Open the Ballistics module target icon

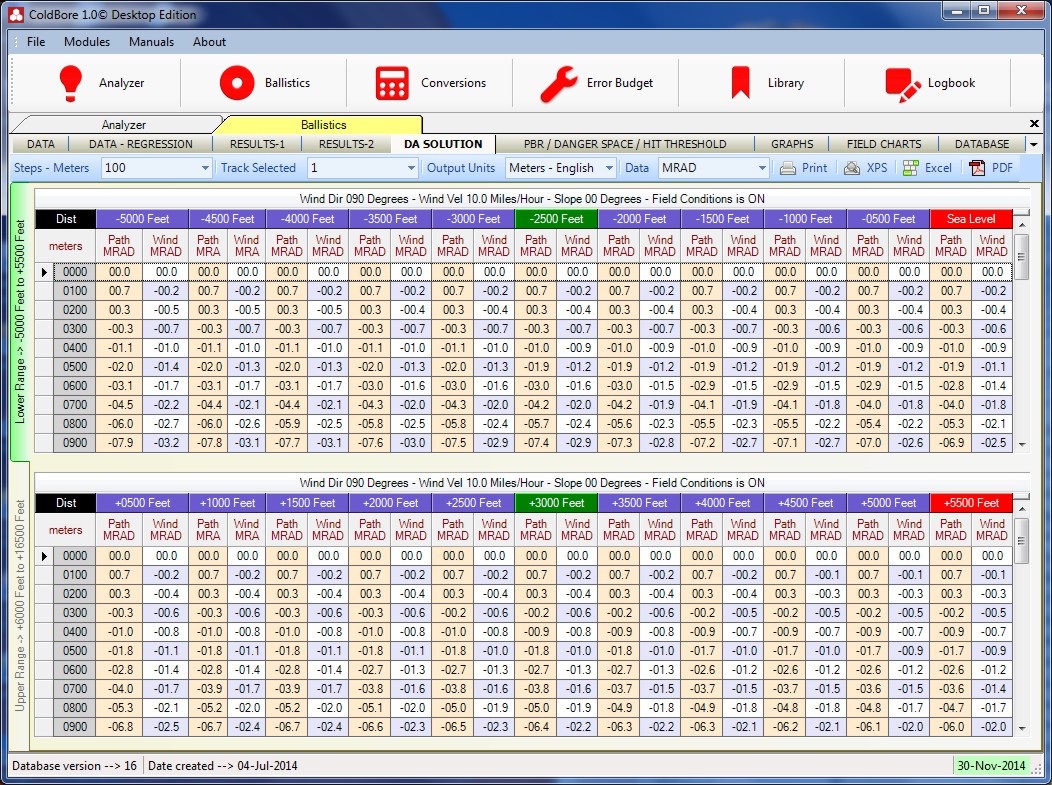(237, 83)
